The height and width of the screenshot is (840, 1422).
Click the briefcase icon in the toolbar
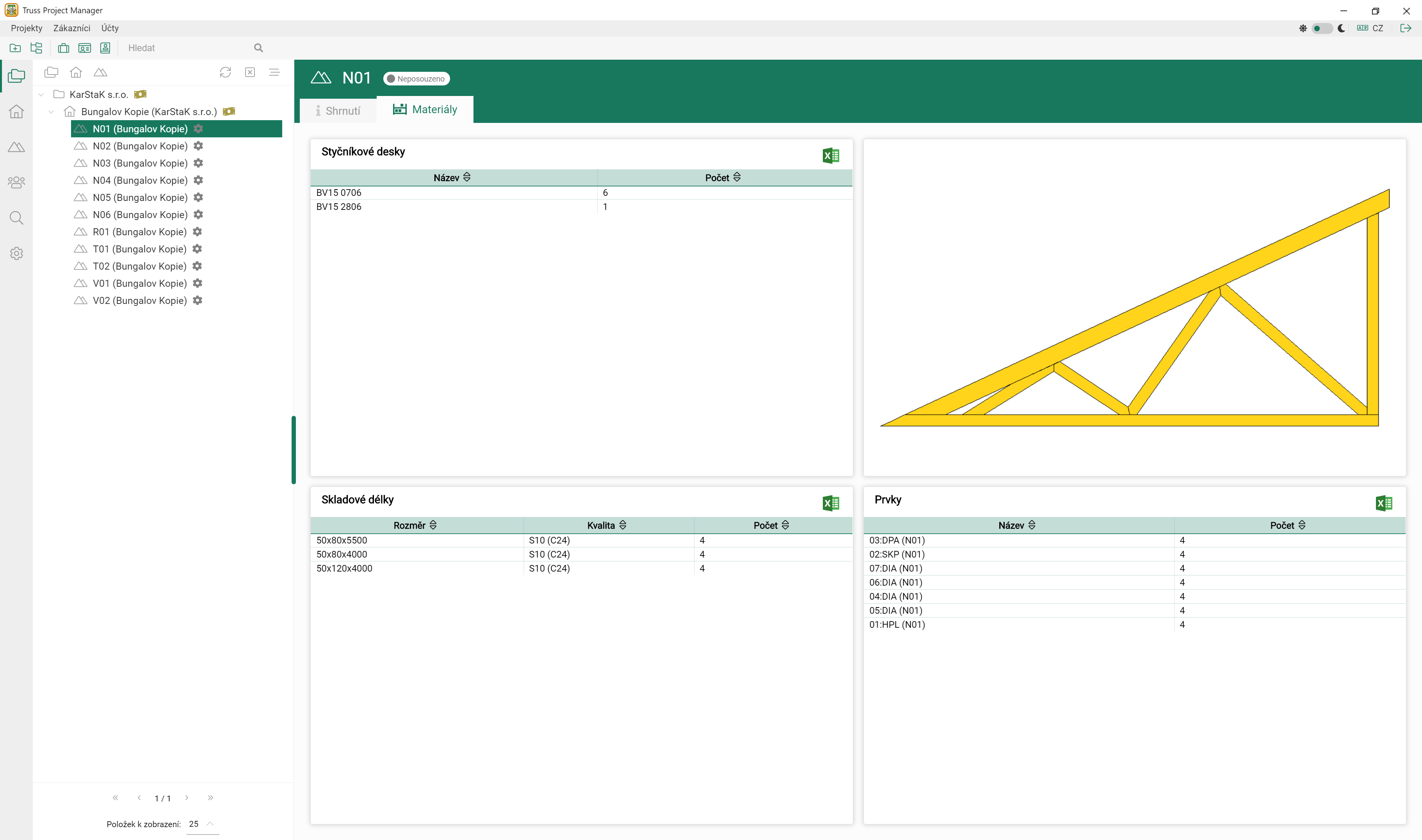[63, 48]
